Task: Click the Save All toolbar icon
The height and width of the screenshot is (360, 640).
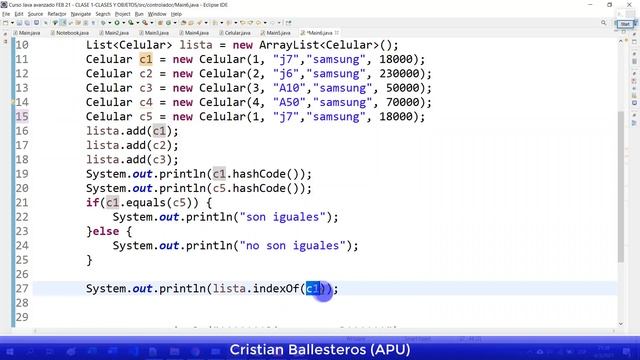Action: (x=27, y=23)
